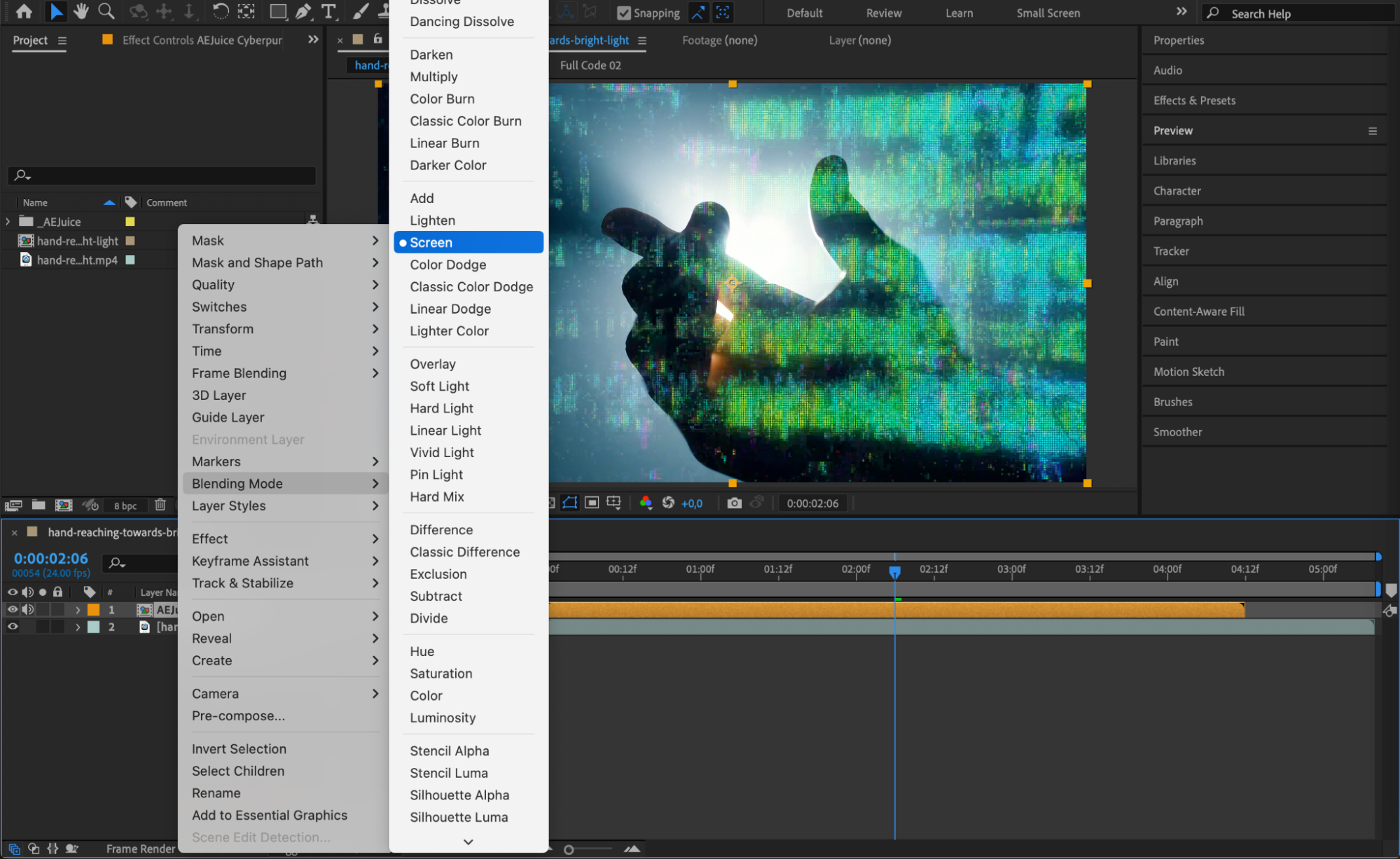The height and width of the screenshot is (859, 1400).
Task: Expand layer 2 properties in timeline
Action: coord(78,627)
